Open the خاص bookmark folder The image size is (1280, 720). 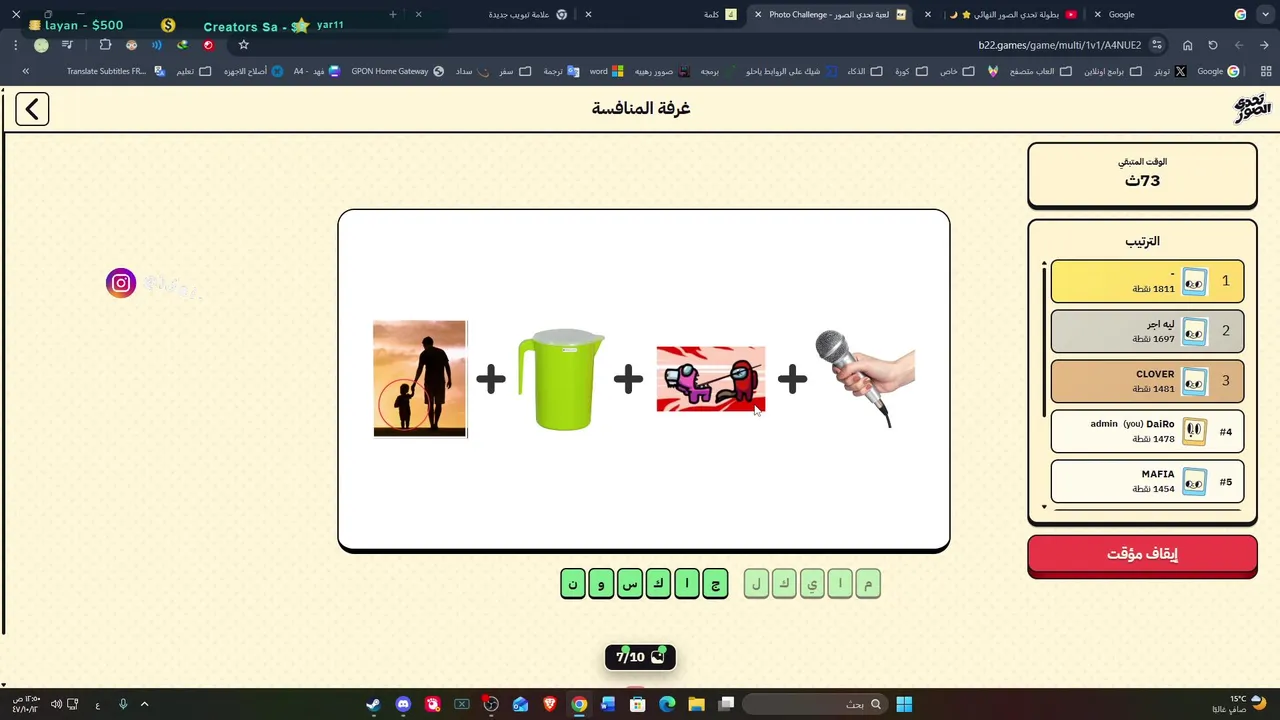pyautogui.click(x=957, y=71)
